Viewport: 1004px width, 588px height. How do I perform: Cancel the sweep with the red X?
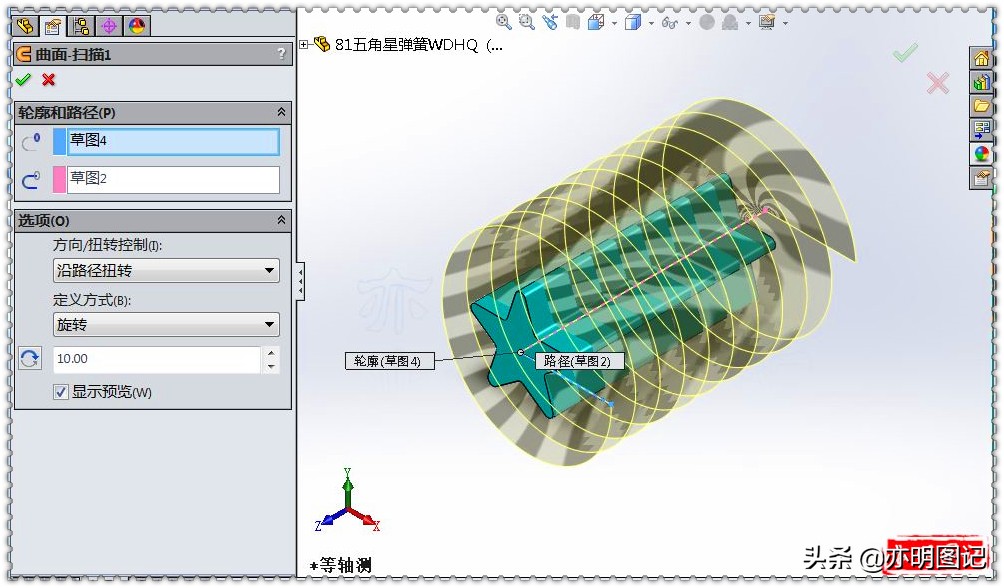click(48, 80)
